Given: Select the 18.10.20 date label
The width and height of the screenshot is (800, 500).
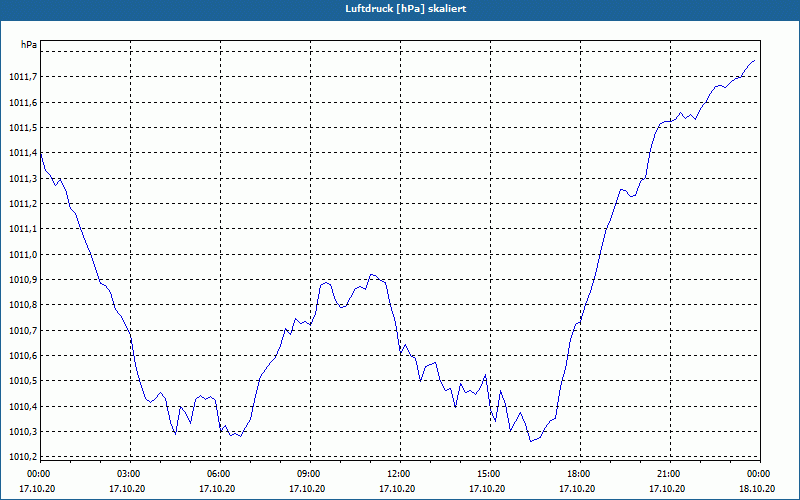Looking at the screenshot, I should pyautogui.click(x=758, y=489).
